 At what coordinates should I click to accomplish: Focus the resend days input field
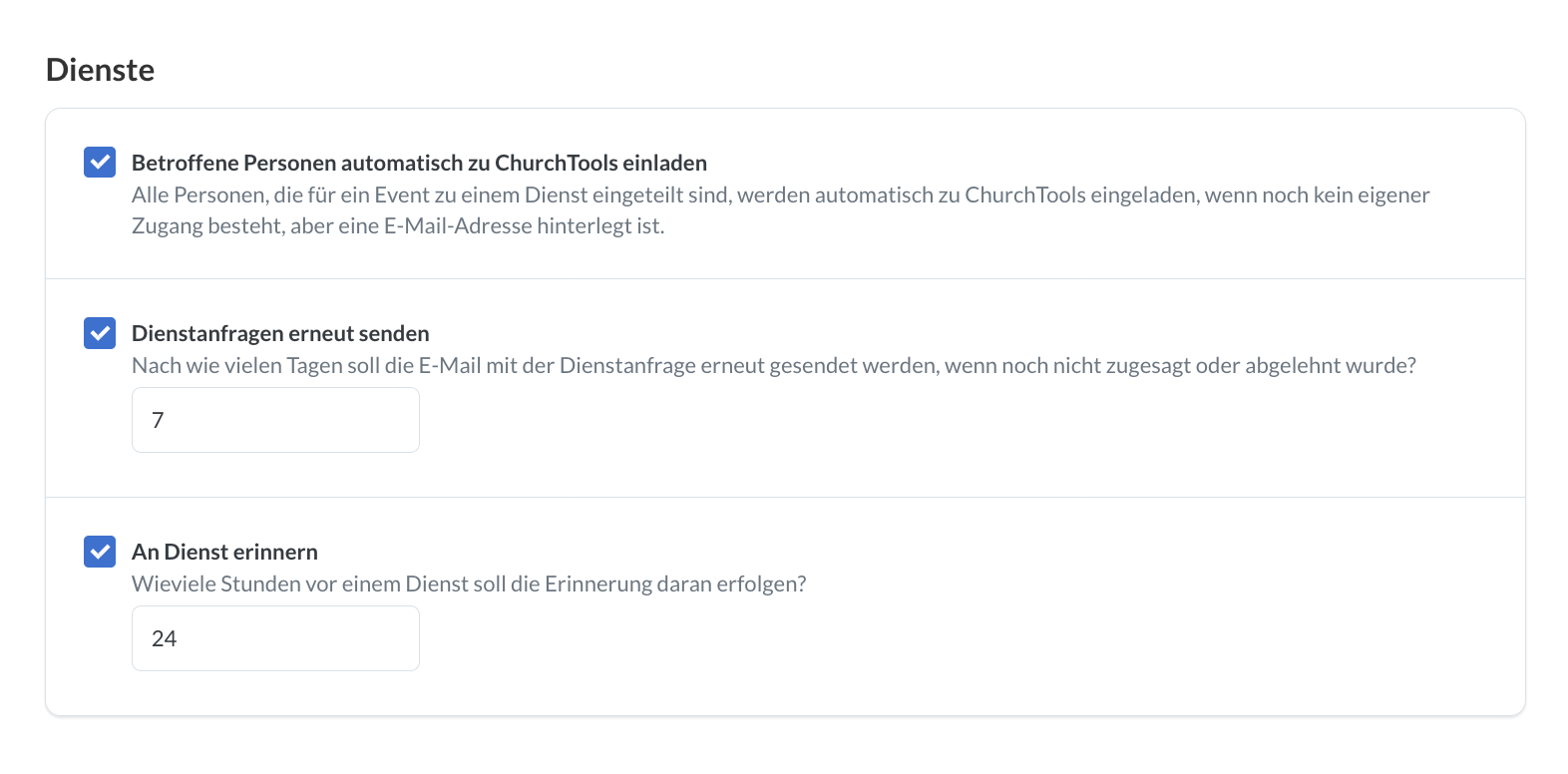click(275, 420)
